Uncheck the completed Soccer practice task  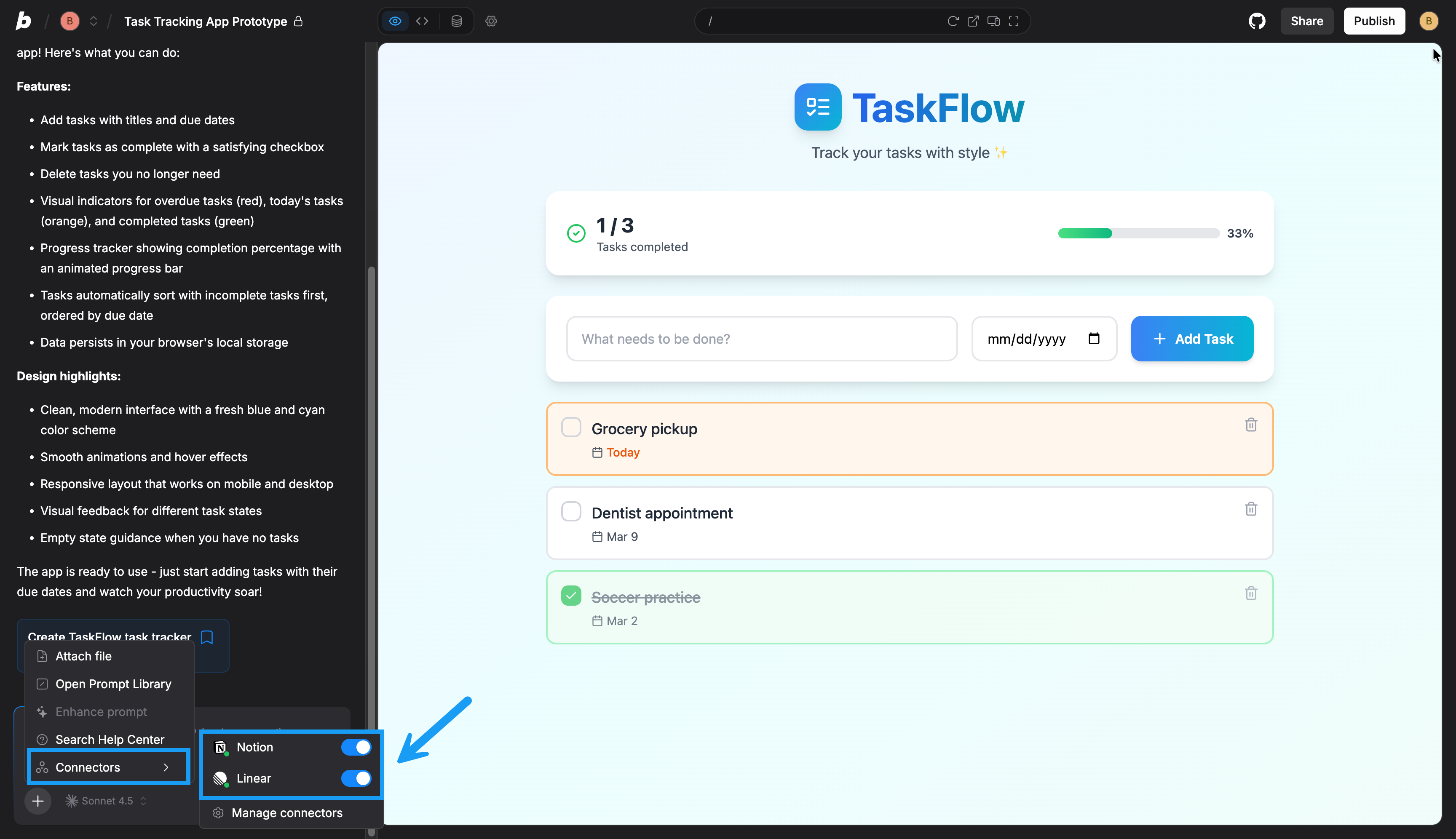(x=570, y=595)
